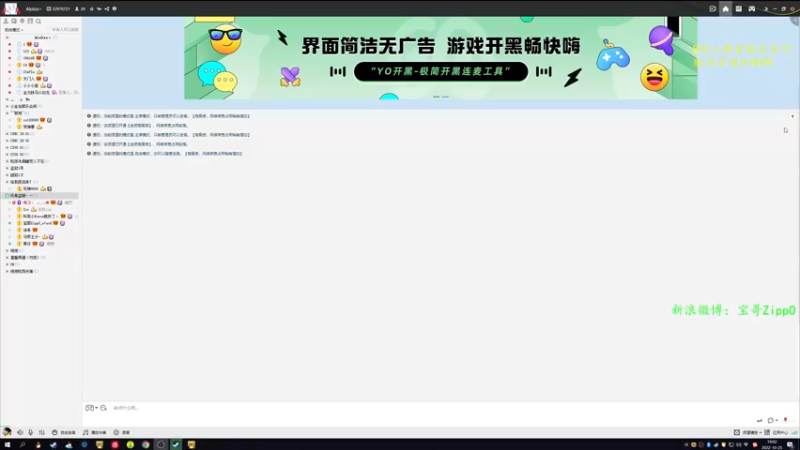Click the 自由发言 free-speech button

(64, 432)
